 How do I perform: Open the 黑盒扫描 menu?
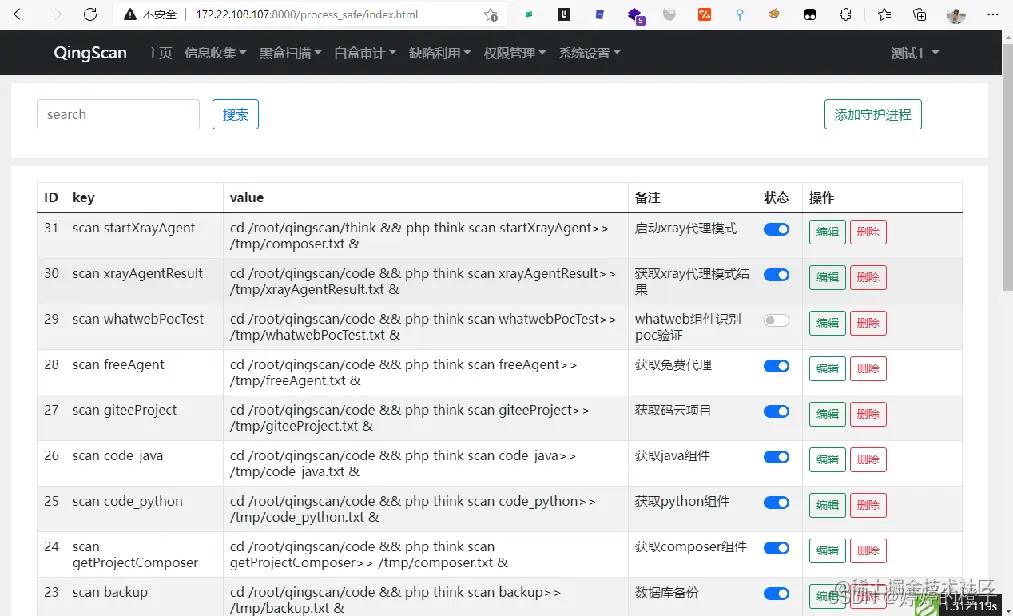[290, 53]
